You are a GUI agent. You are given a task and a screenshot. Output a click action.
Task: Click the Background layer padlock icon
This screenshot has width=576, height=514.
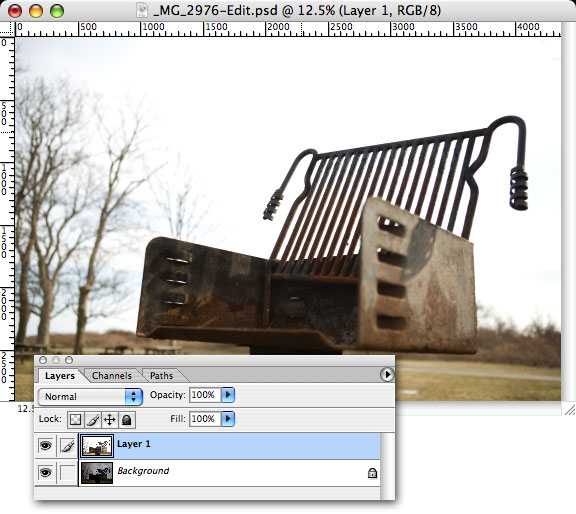[x=372, y=472]
